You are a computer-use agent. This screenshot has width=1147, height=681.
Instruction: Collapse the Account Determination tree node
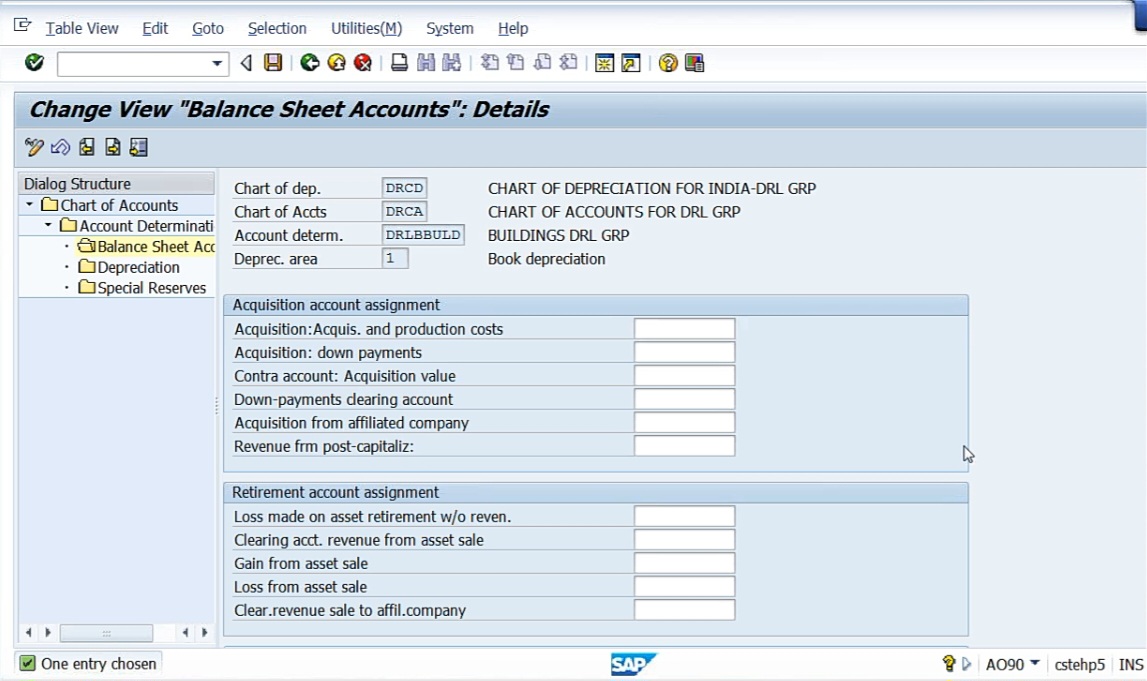[48, 225]
